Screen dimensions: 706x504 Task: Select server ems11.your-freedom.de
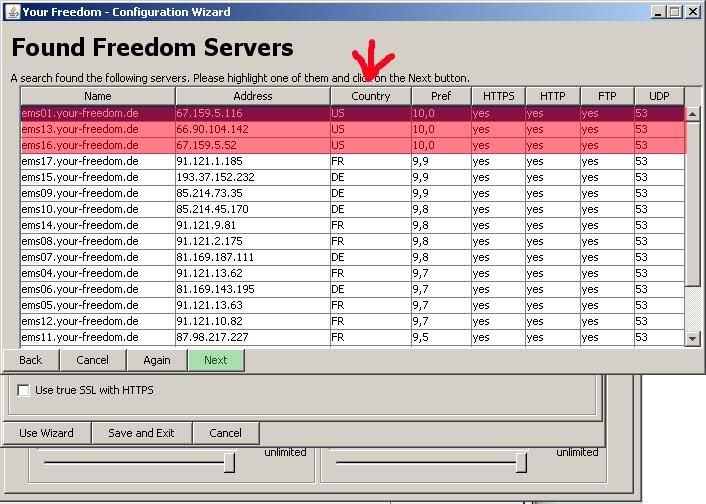point(353,337)
